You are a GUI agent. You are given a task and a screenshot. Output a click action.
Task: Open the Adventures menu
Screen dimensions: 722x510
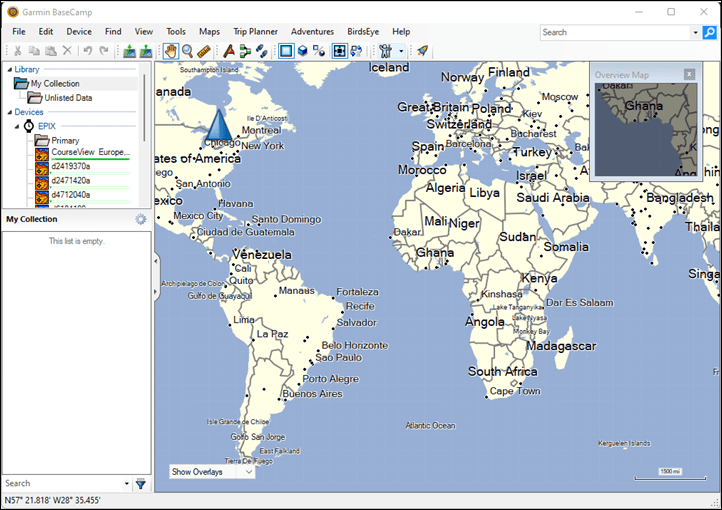tap(312, 32)
